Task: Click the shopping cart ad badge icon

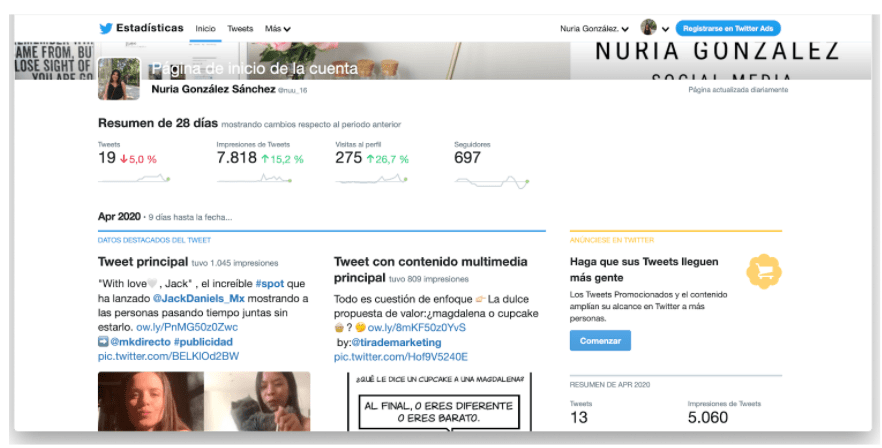Action: click(x=764, y=272)
